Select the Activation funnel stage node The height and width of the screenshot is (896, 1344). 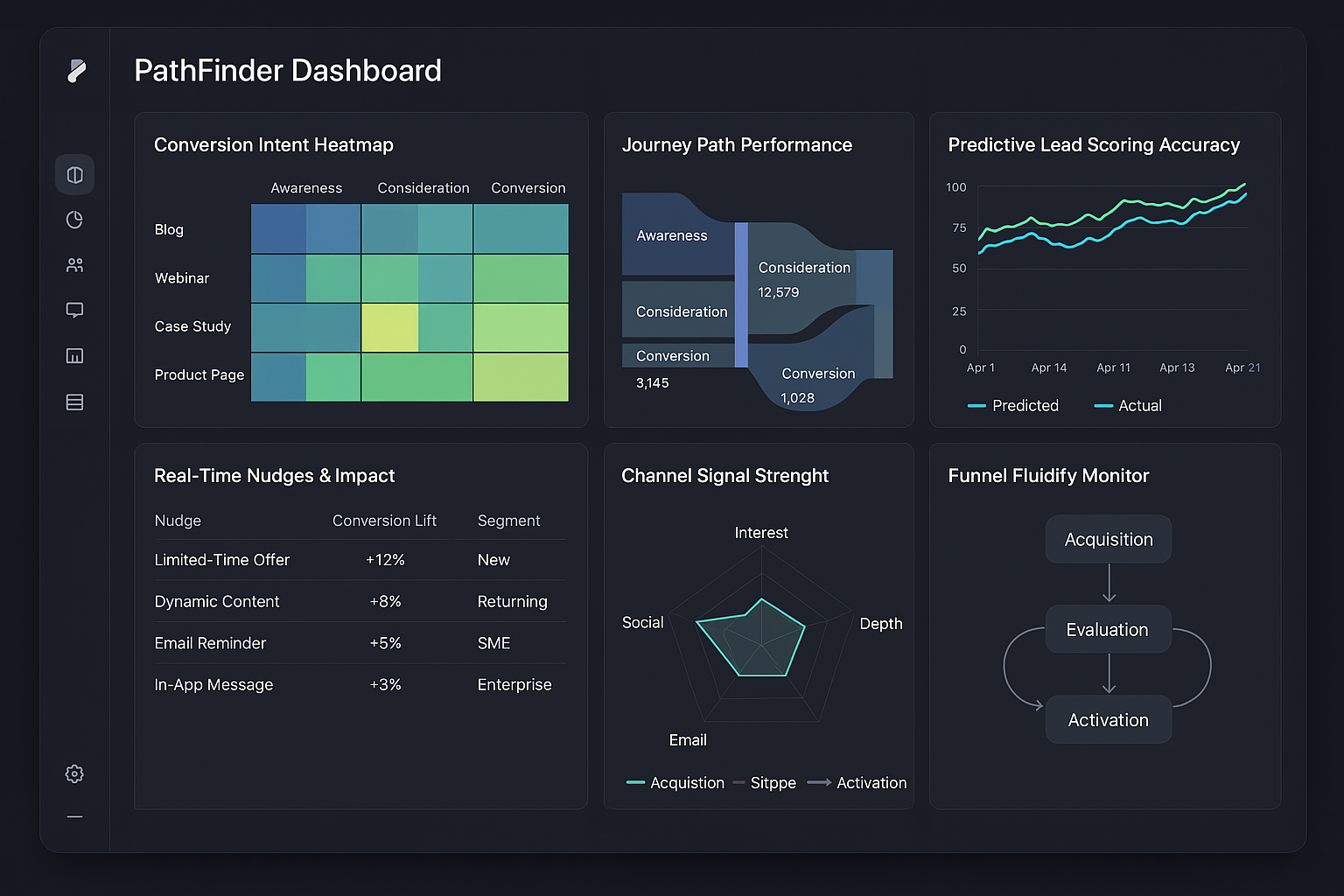(1109, 720)
